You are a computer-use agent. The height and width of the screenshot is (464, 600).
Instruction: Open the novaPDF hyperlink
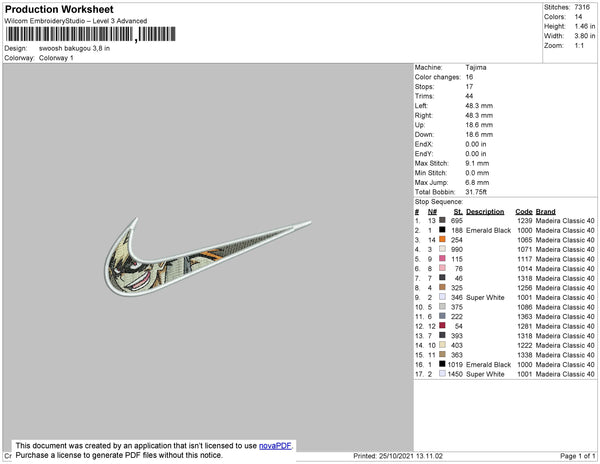point(275,446)
